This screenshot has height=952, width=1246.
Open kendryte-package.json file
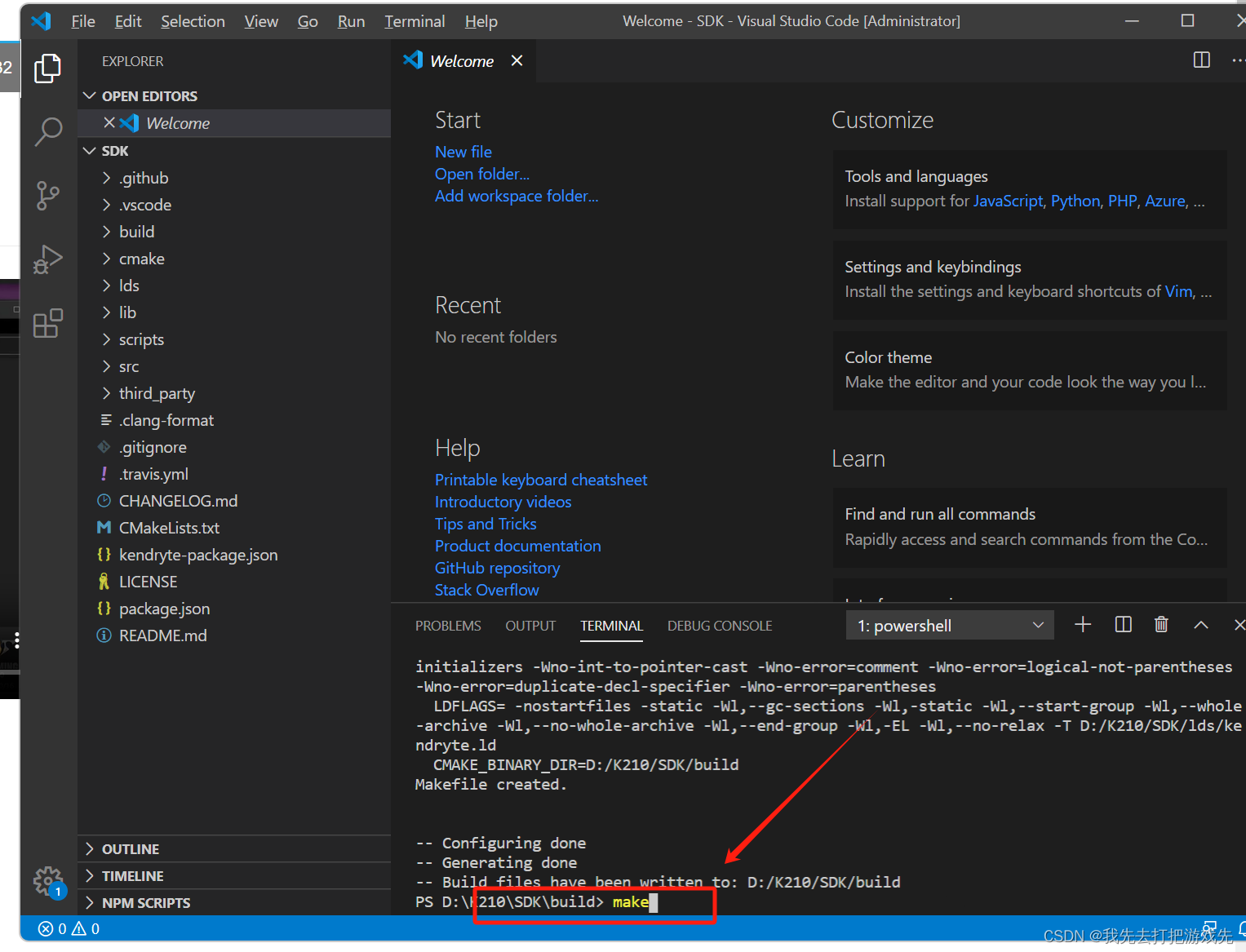click(234, 555)
